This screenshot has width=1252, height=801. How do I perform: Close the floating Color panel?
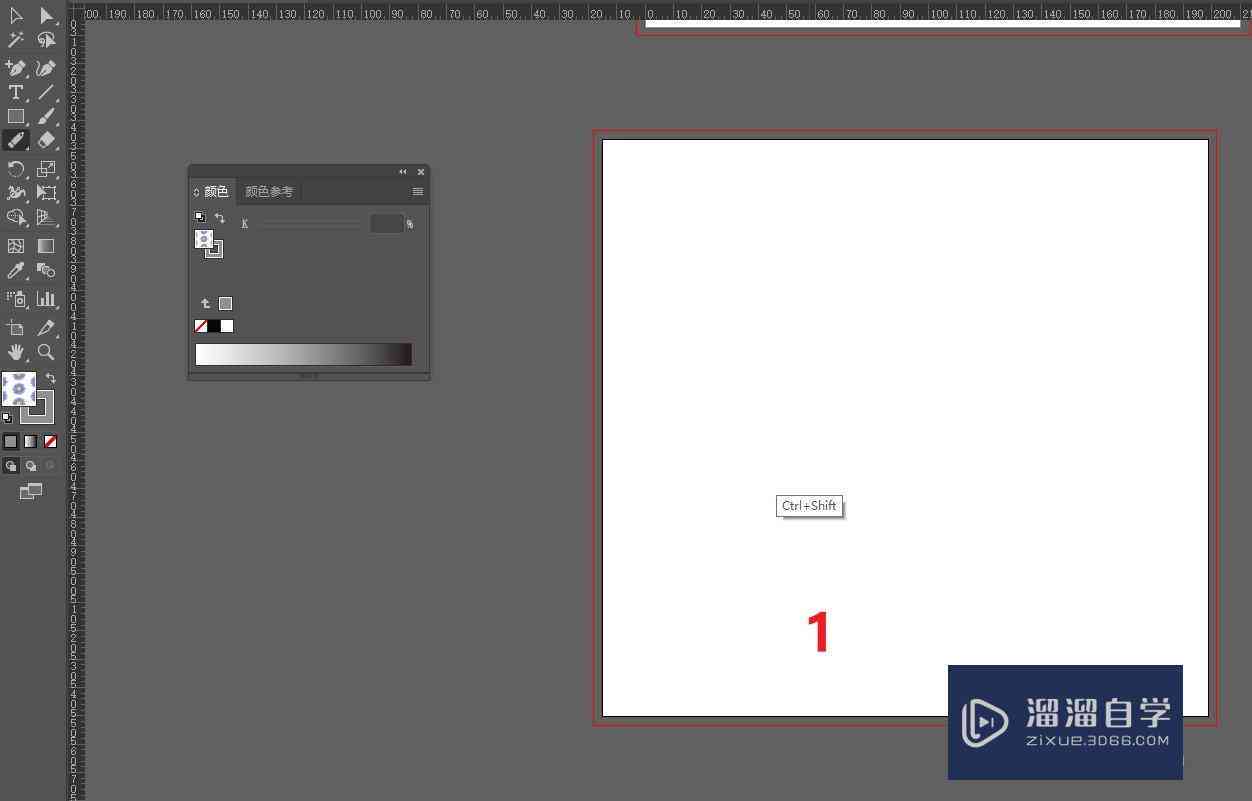coord(421,172)
